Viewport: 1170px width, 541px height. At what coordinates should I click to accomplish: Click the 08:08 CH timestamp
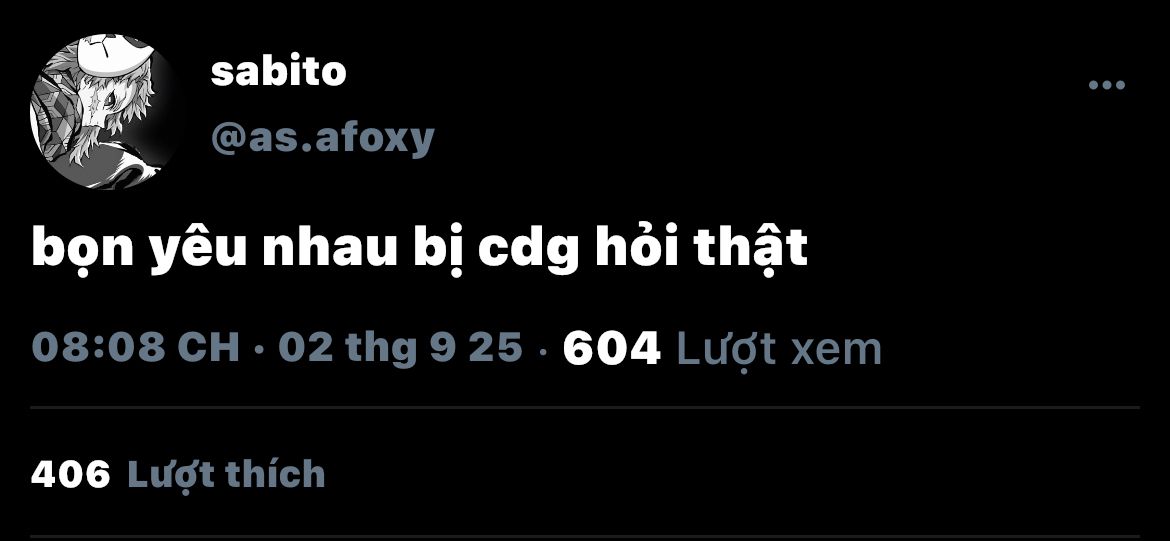[136, 348]
